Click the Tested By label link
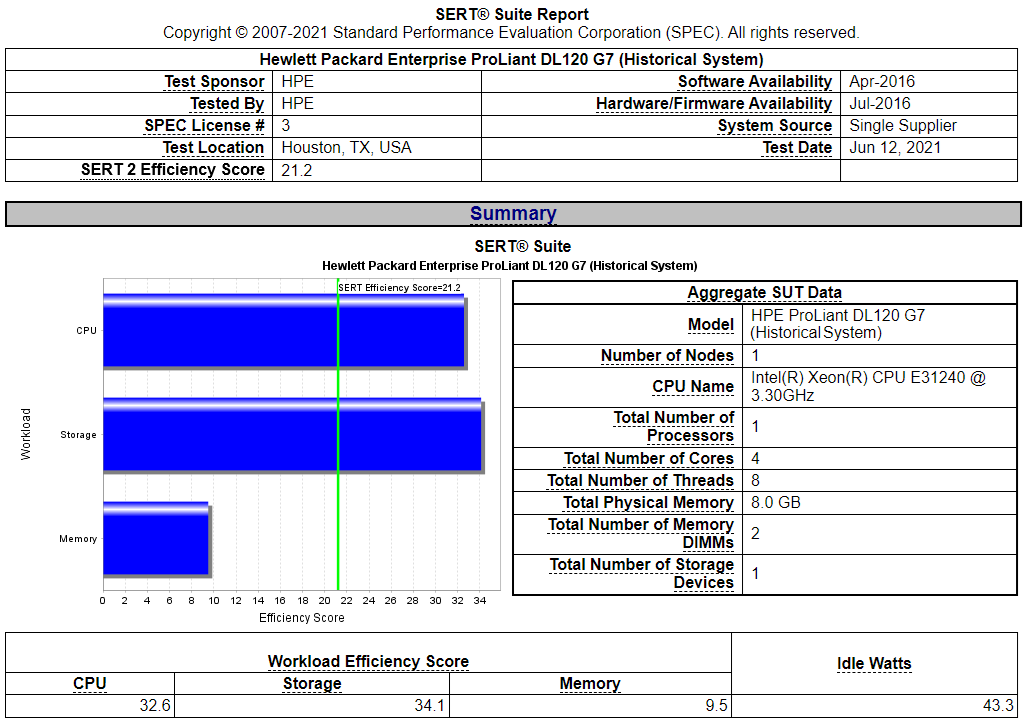Screen dimensions: 1026x722 tap(227, 103)
